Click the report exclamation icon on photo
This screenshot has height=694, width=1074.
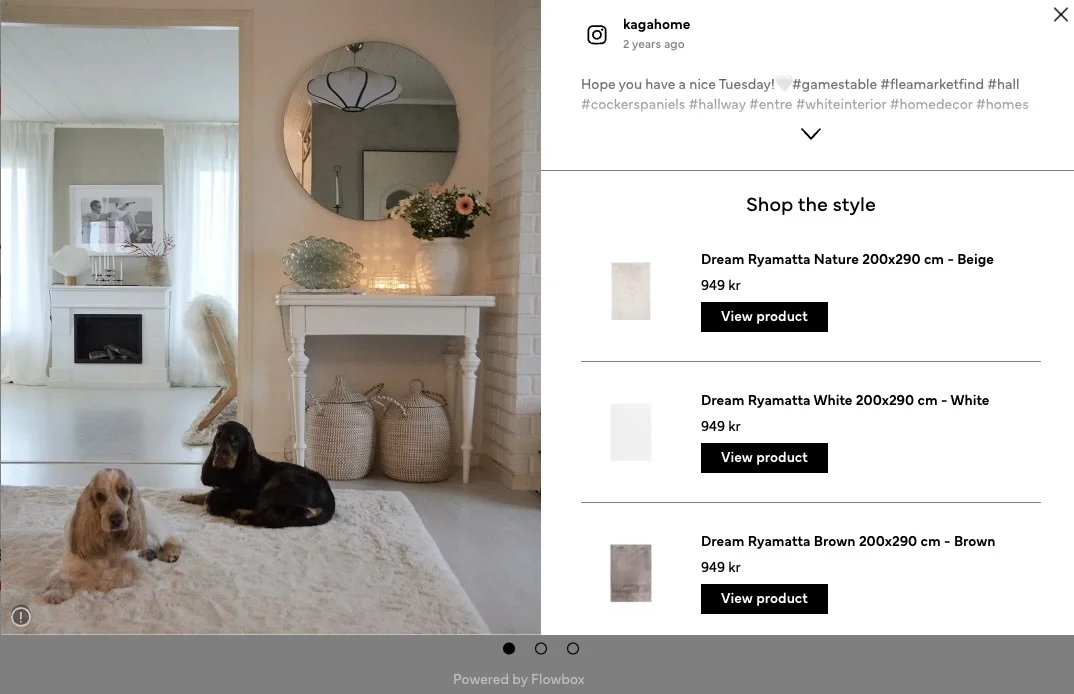[21, 617]
